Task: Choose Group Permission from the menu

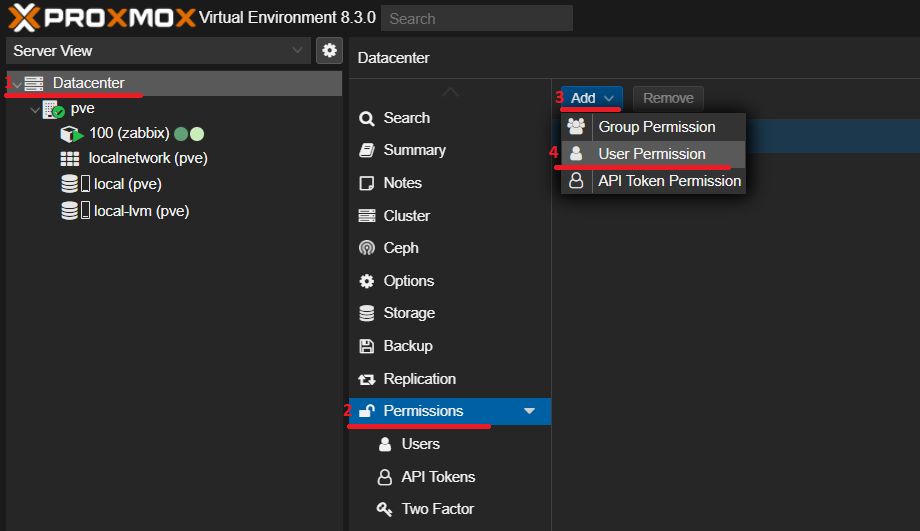Action: (654, 127)
